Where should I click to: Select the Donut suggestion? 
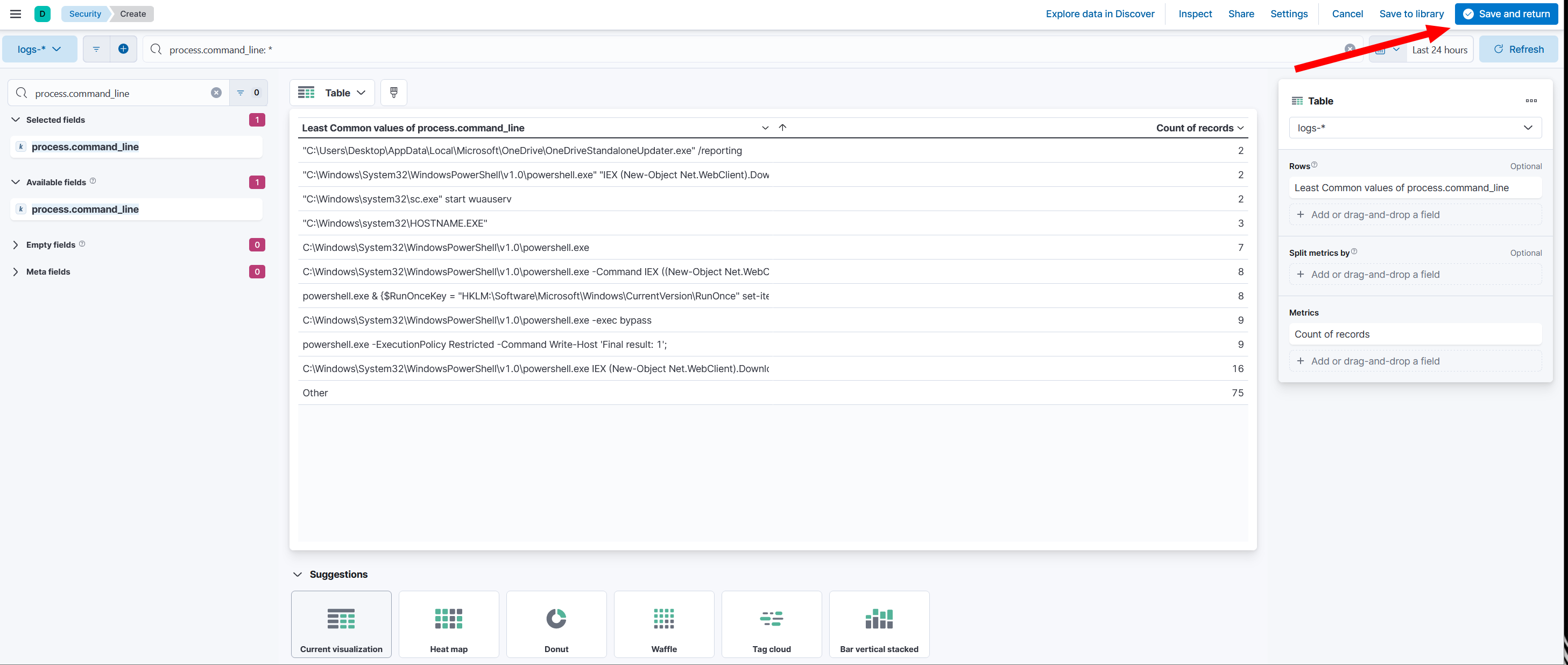click(x=556, y=624)
